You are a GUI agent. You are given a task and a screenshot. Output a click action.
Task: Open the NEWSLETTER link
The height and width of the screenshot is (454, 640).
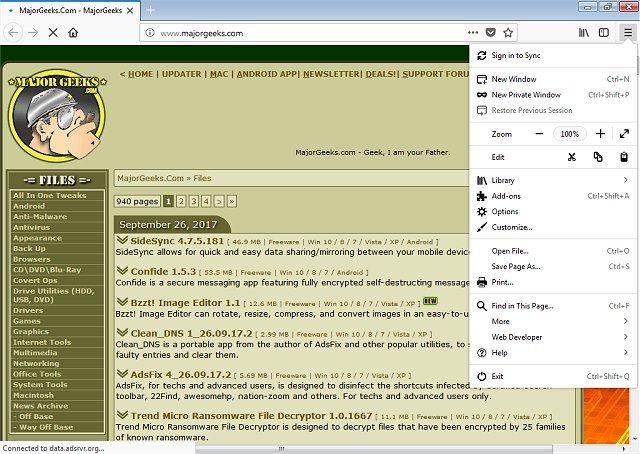click(x=331, y=74)
